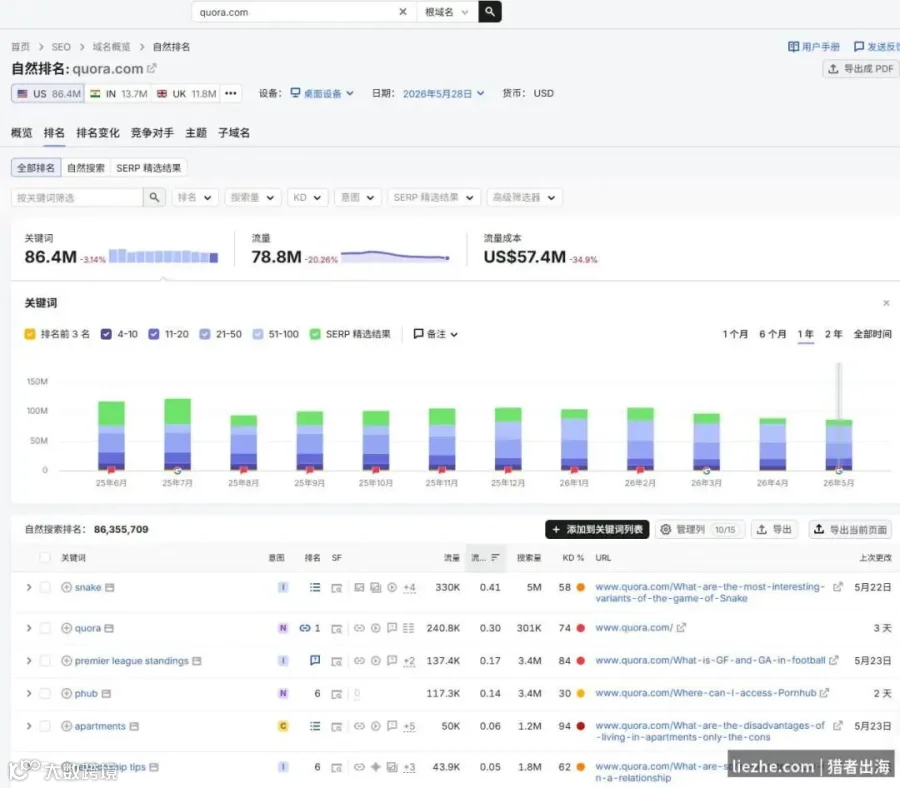900x788 pixels.
Task: Close the keywords chart panel
Action: (x=886, y=302)
